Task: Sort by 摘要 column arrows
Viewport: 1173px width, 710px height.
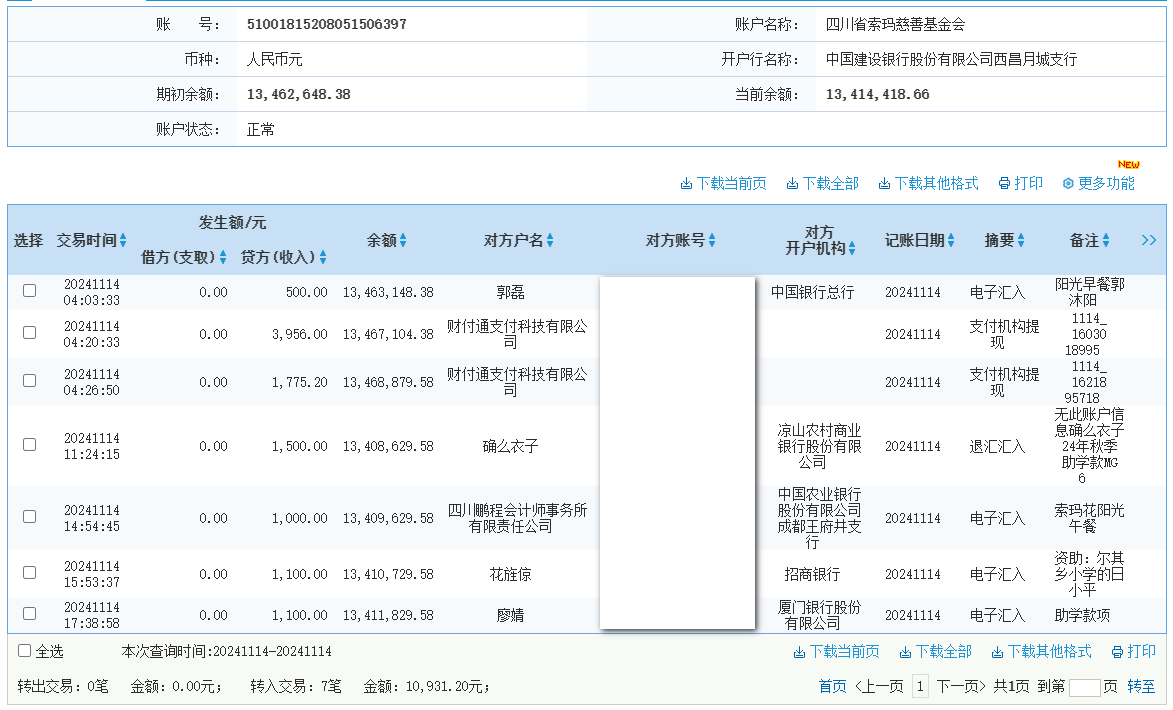Action: click(1021, 240)
